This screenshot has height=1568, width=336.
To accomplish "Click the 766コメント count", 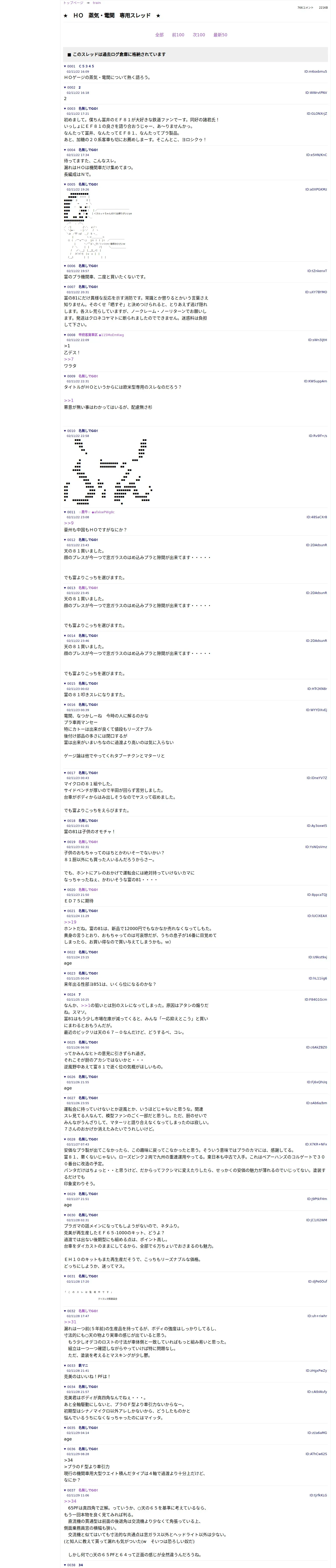I will pos(305,8).
